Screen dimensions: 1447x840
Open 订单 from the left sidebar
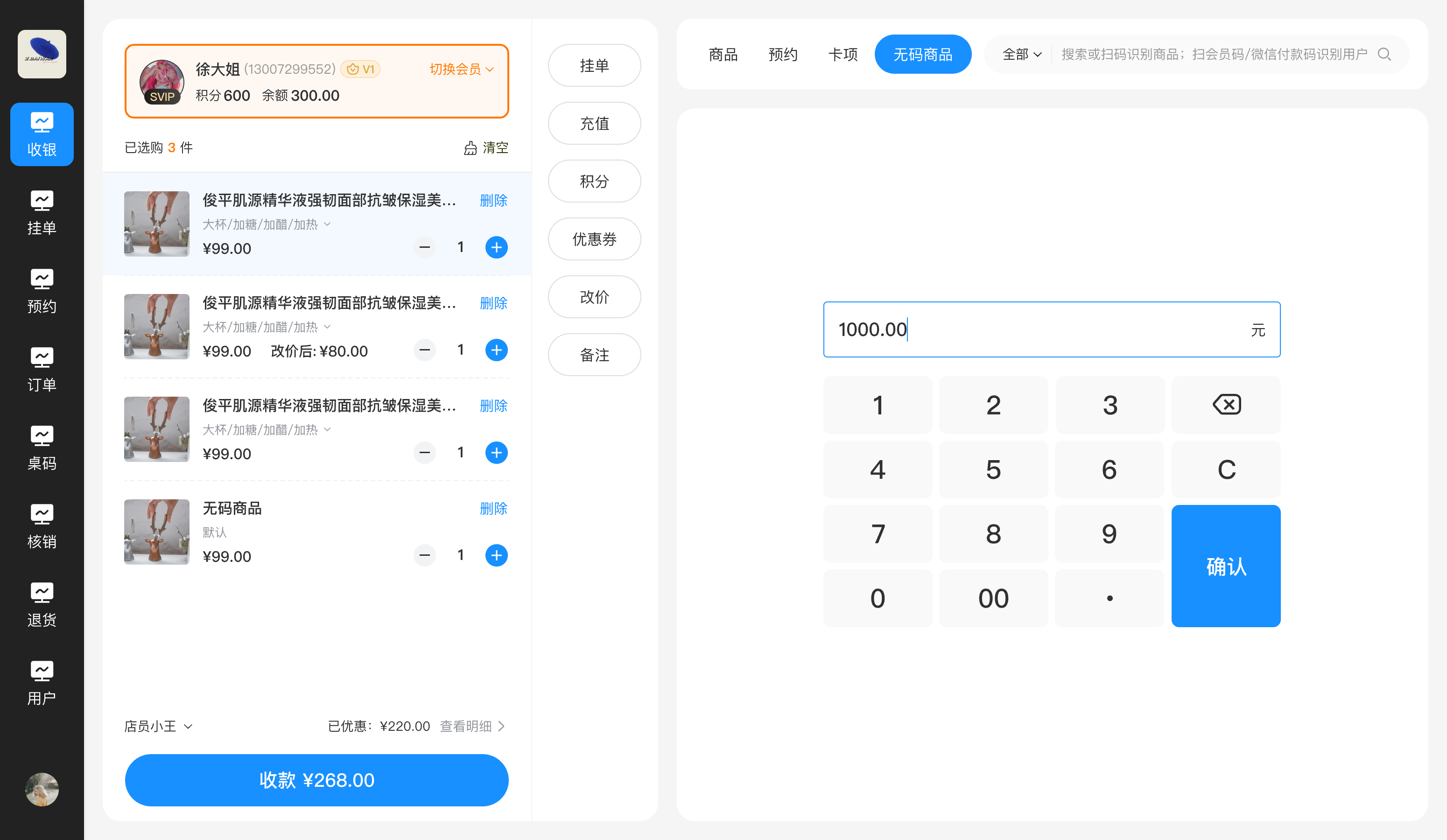42,370
